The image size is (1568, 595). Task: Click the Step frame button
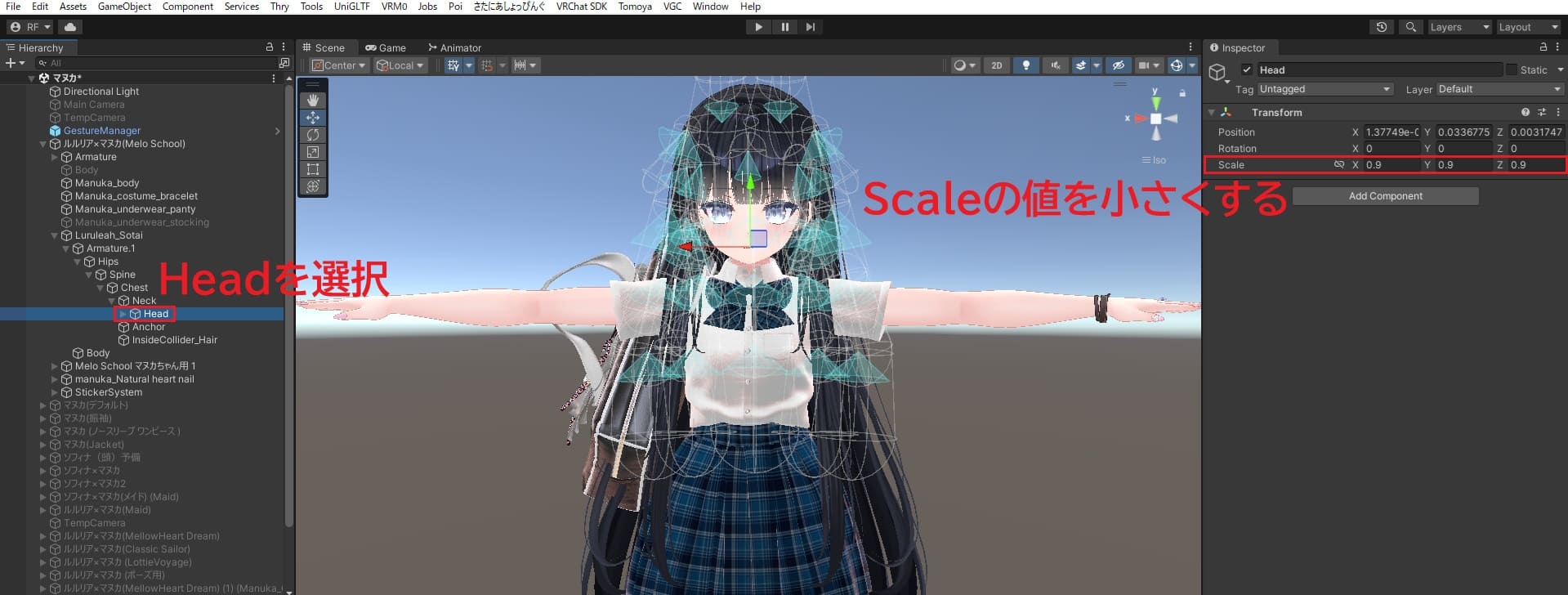tap(811, 27)
